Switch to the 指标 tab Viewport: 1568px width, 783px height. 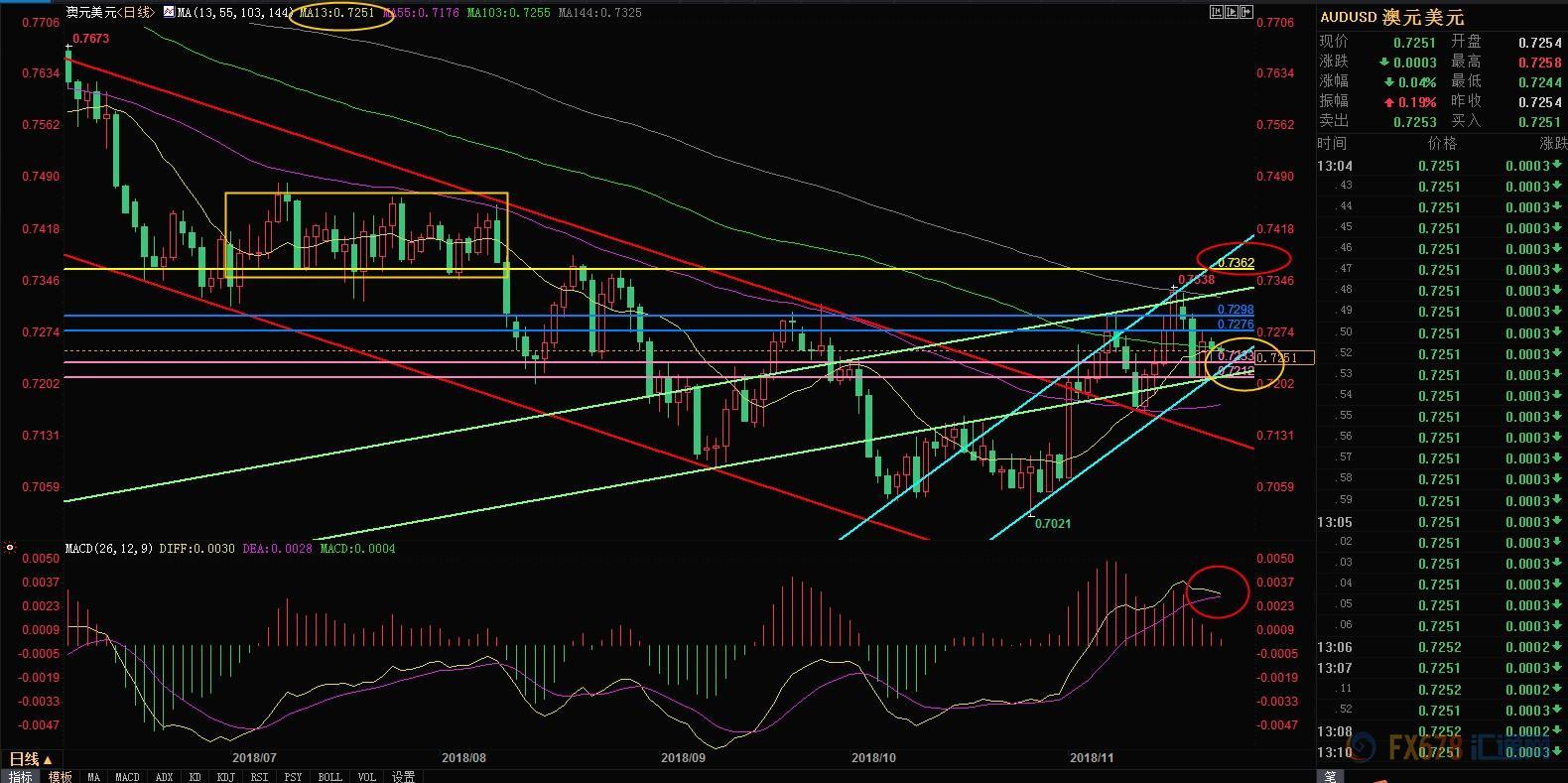[x=21, y=776]
